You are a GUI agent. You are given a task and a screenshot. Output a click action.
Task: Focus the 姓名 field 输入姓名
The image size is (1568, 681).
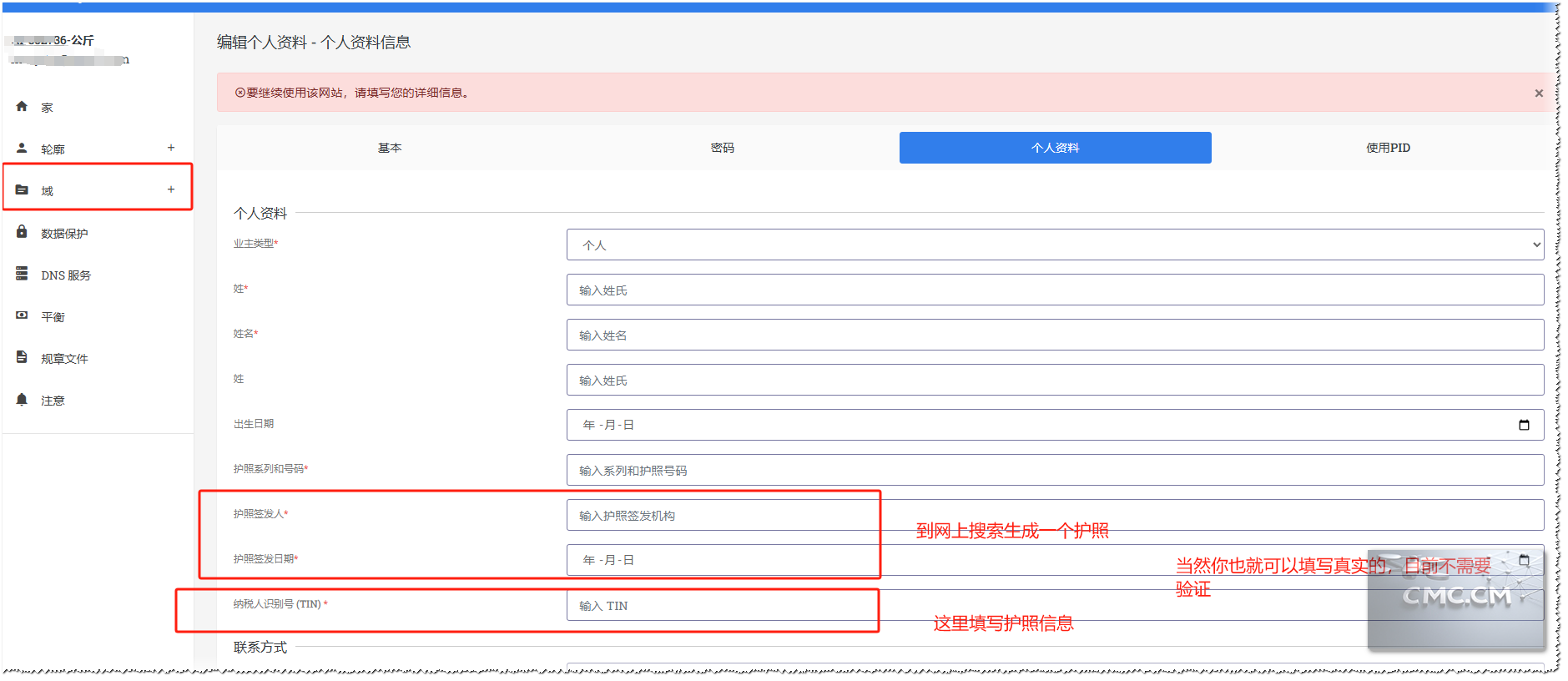click(1055, 335)
